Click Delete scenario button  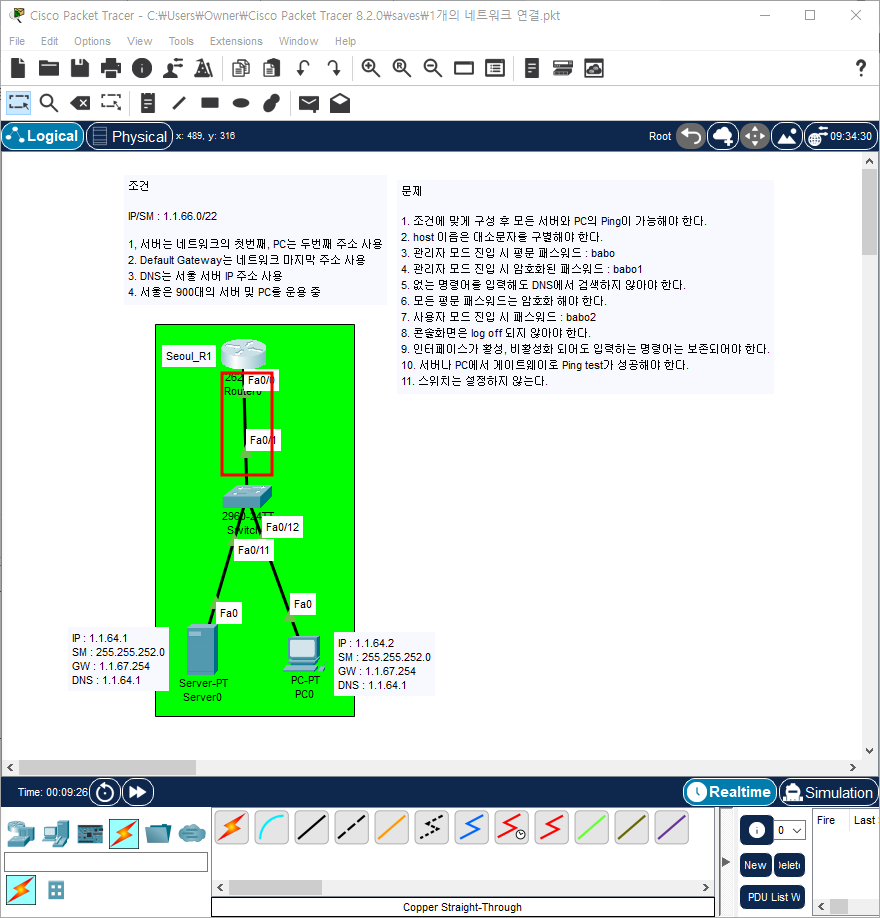coord(789,865)
